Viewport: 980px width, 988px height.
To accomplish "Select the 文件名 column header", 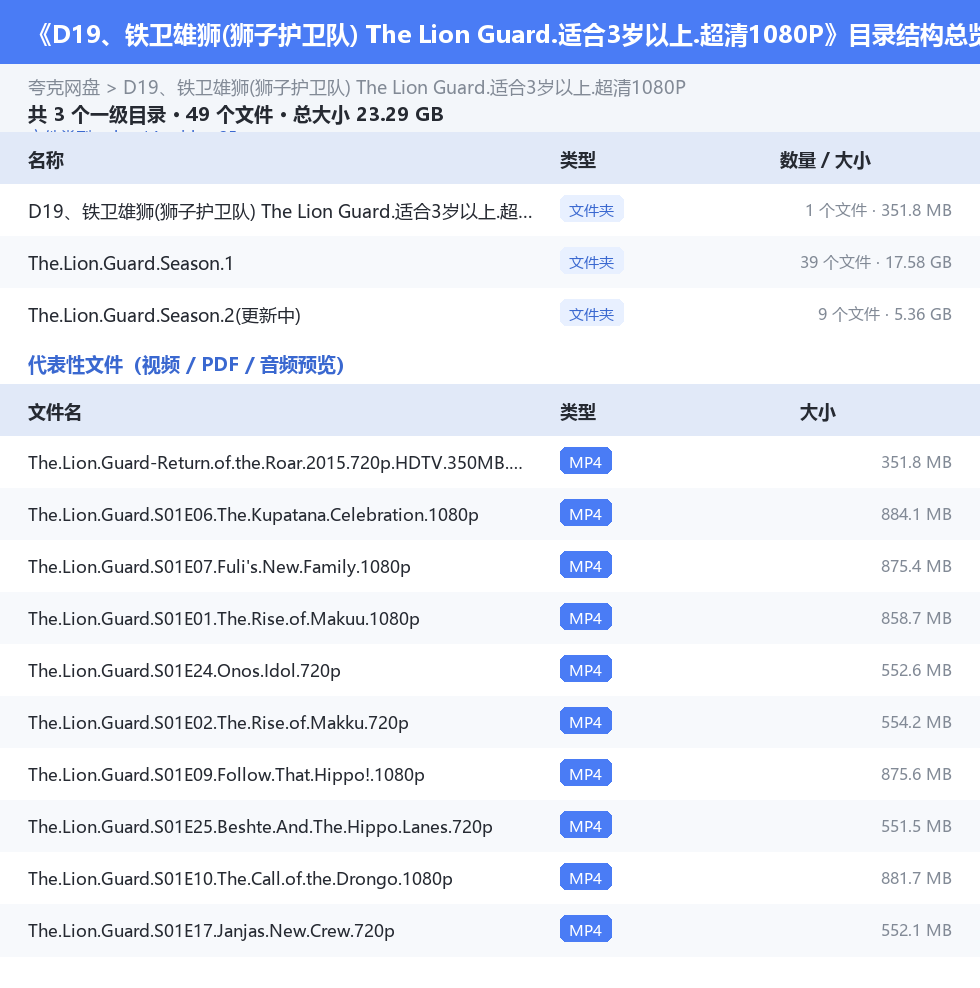I will [55, 412].
